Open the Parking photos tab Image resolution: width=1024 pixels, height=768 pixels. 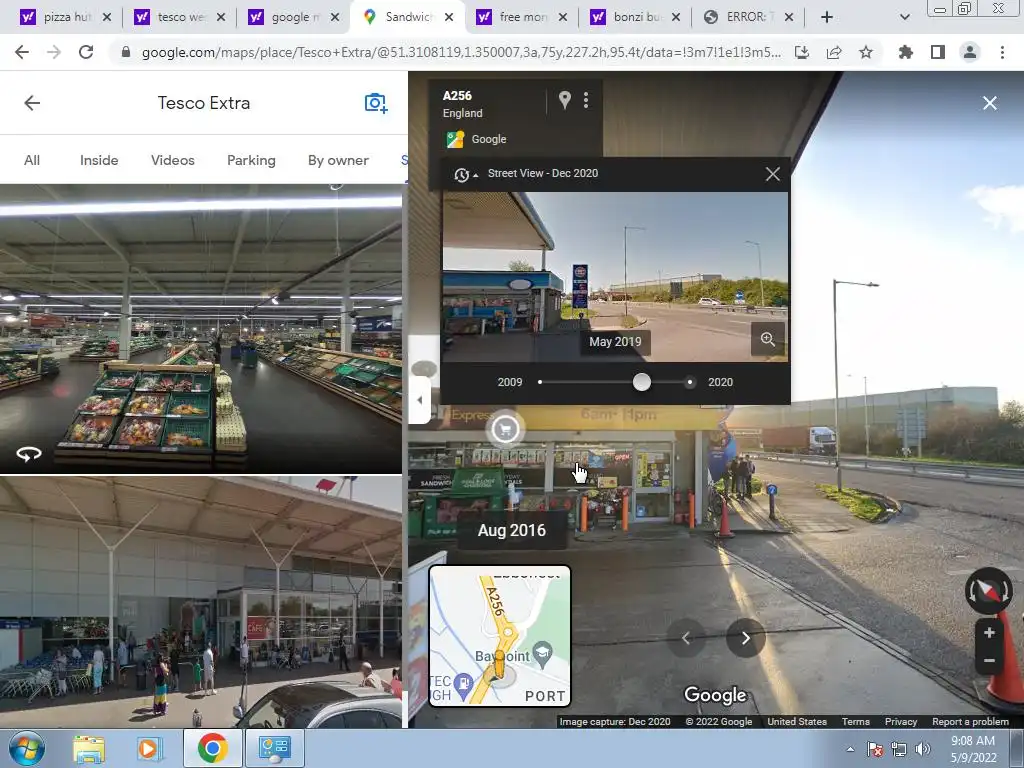251,160
